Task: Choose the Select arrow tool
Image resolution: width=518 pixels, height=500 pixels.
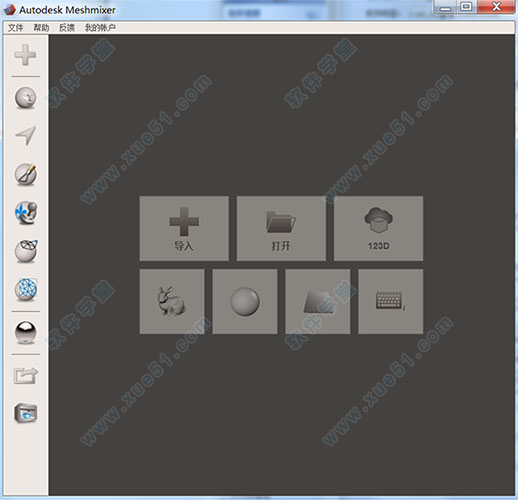Action: tap(26, 135)
